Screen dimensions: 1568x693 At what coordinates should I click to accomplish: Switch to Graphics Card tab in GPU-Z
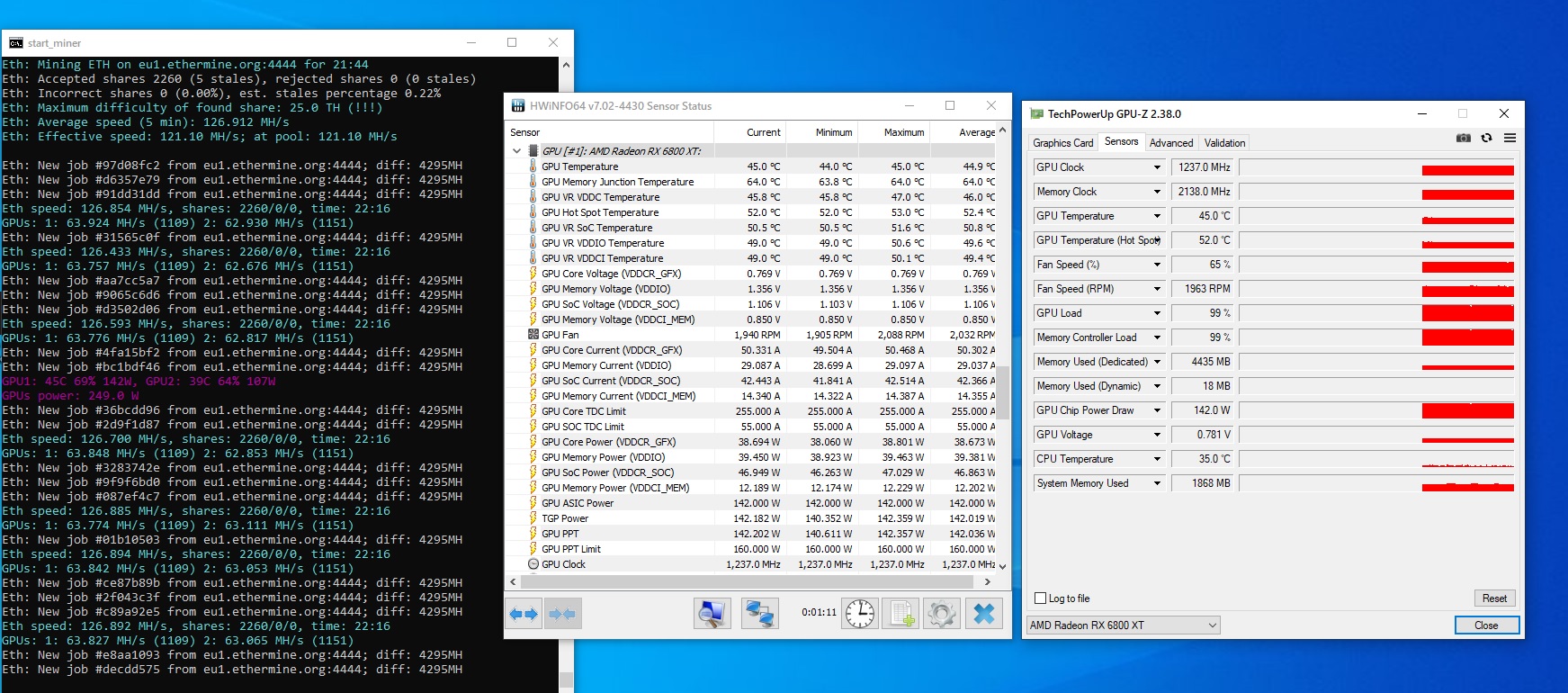coord(1063,143)
